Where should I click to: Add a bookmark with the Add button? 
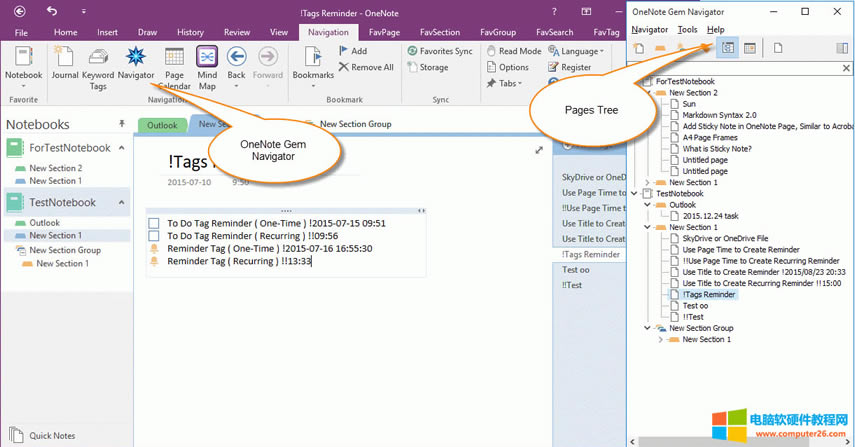coord(351,51)
